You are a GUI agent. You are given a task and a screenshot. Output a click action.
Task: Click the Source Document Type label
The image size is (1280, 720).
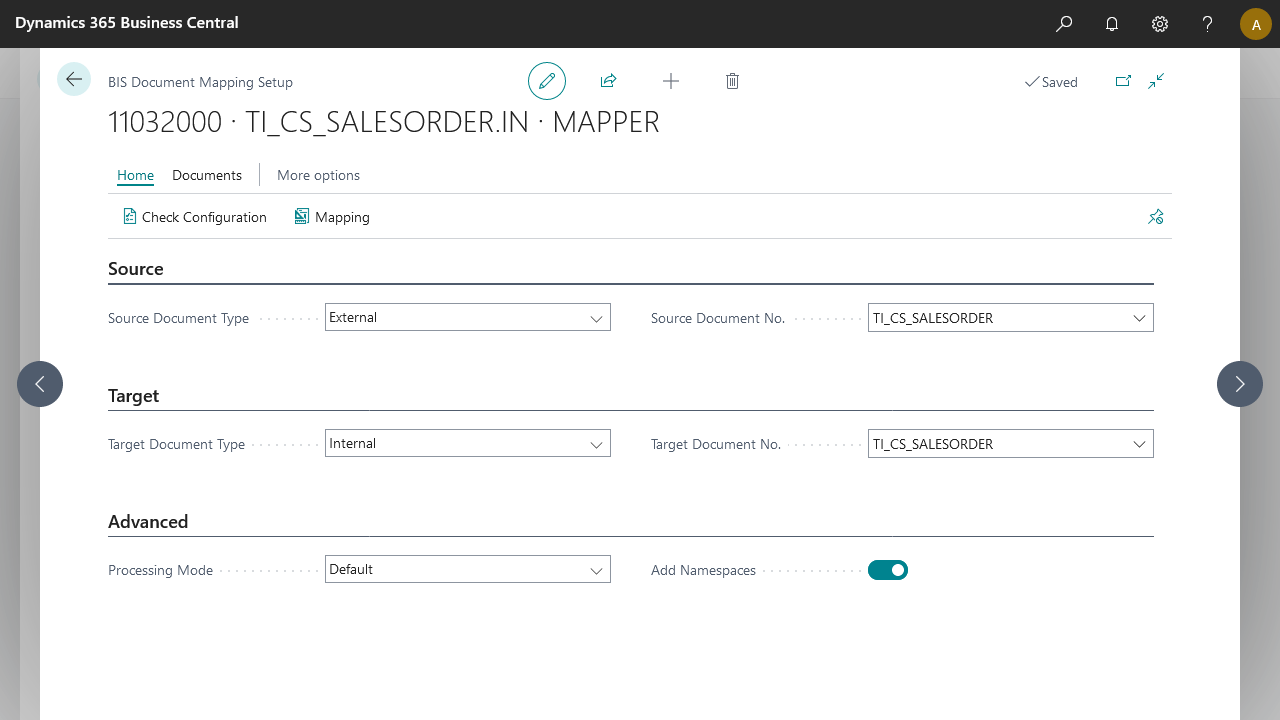[x=179, y=318]
